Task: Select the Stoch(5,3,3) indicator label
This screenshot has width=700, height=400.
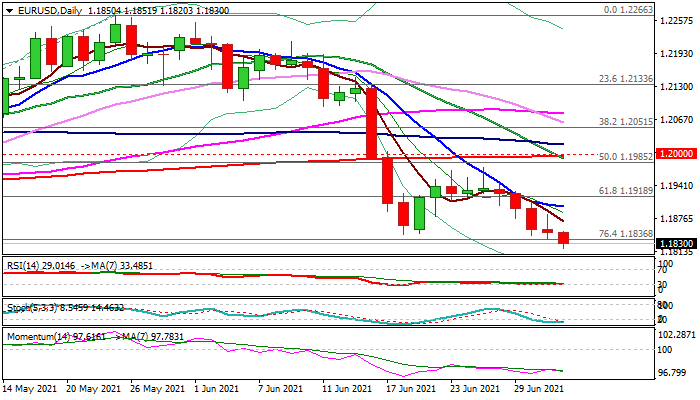Action: pyautogui.click(x=32, y=308)
